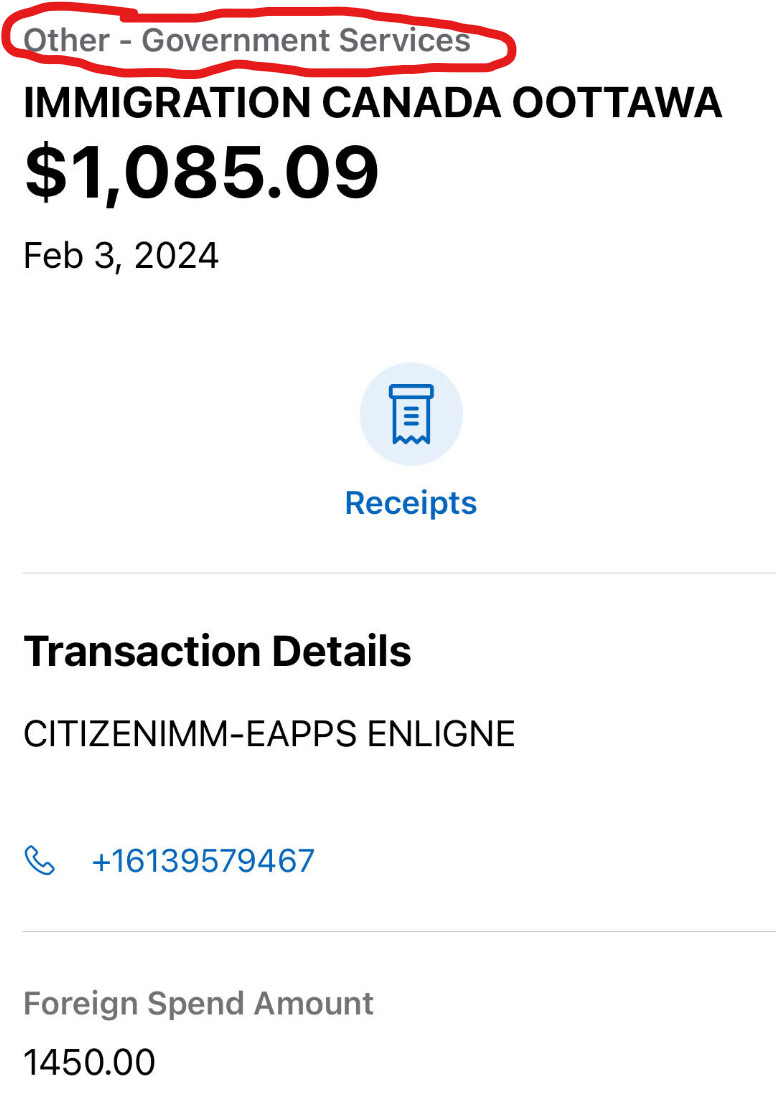Click the Transaction Details heading
The width and height of the screenshot is (776, 1113).
[x=217, y=651]
